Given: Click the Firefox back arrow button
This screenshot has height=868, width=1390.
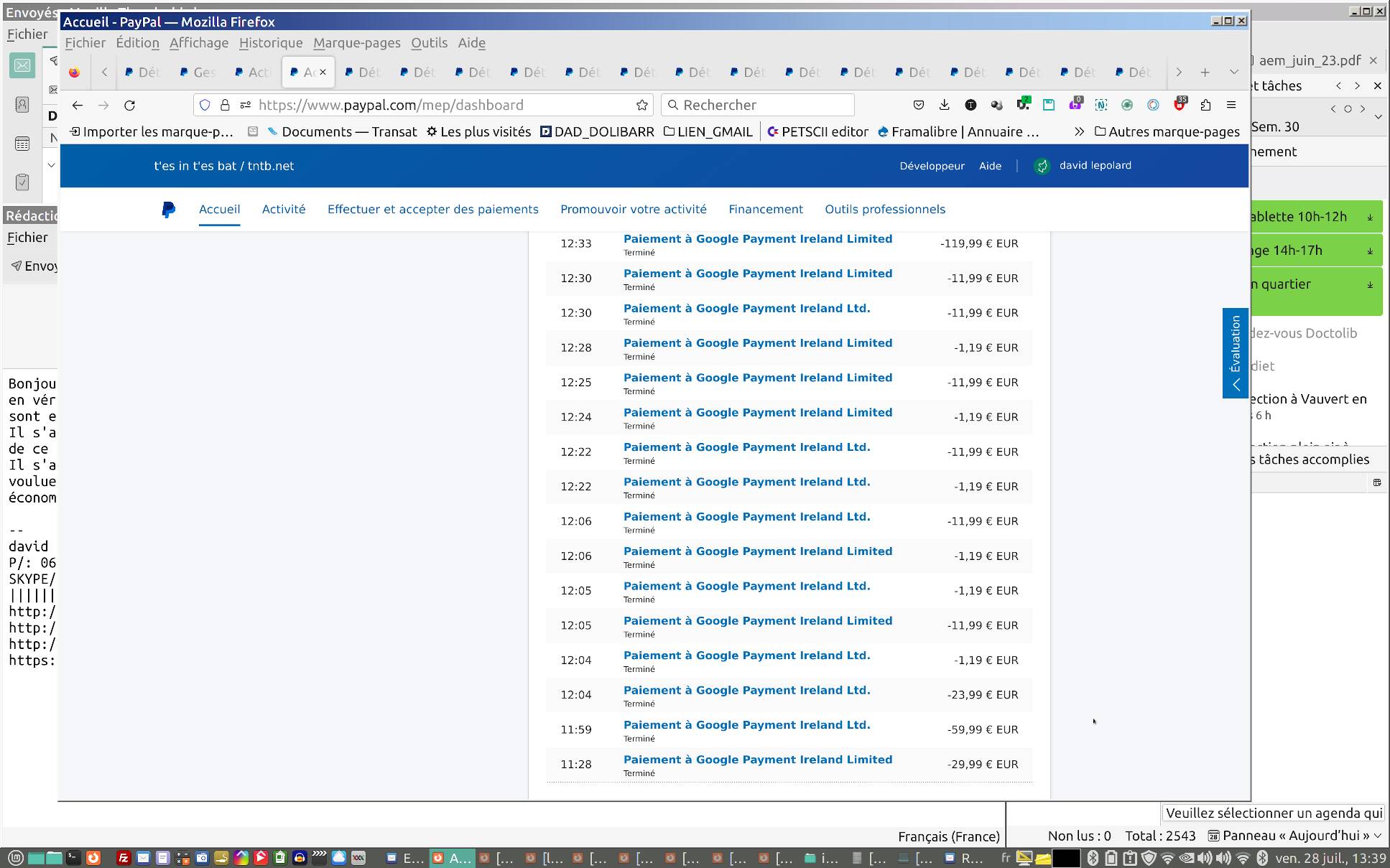Looking at the screenshot, I should click(x=78, y=106).
